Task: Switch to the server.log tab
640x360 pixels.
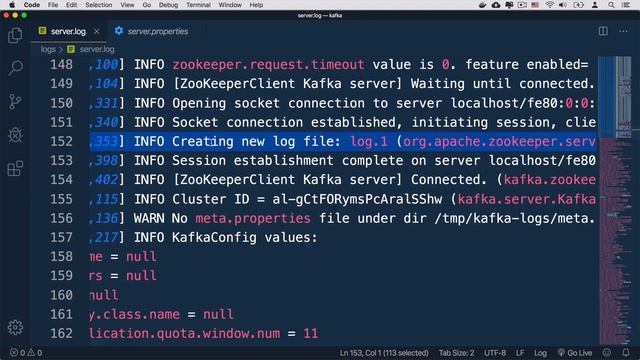Action: point(68,31)
